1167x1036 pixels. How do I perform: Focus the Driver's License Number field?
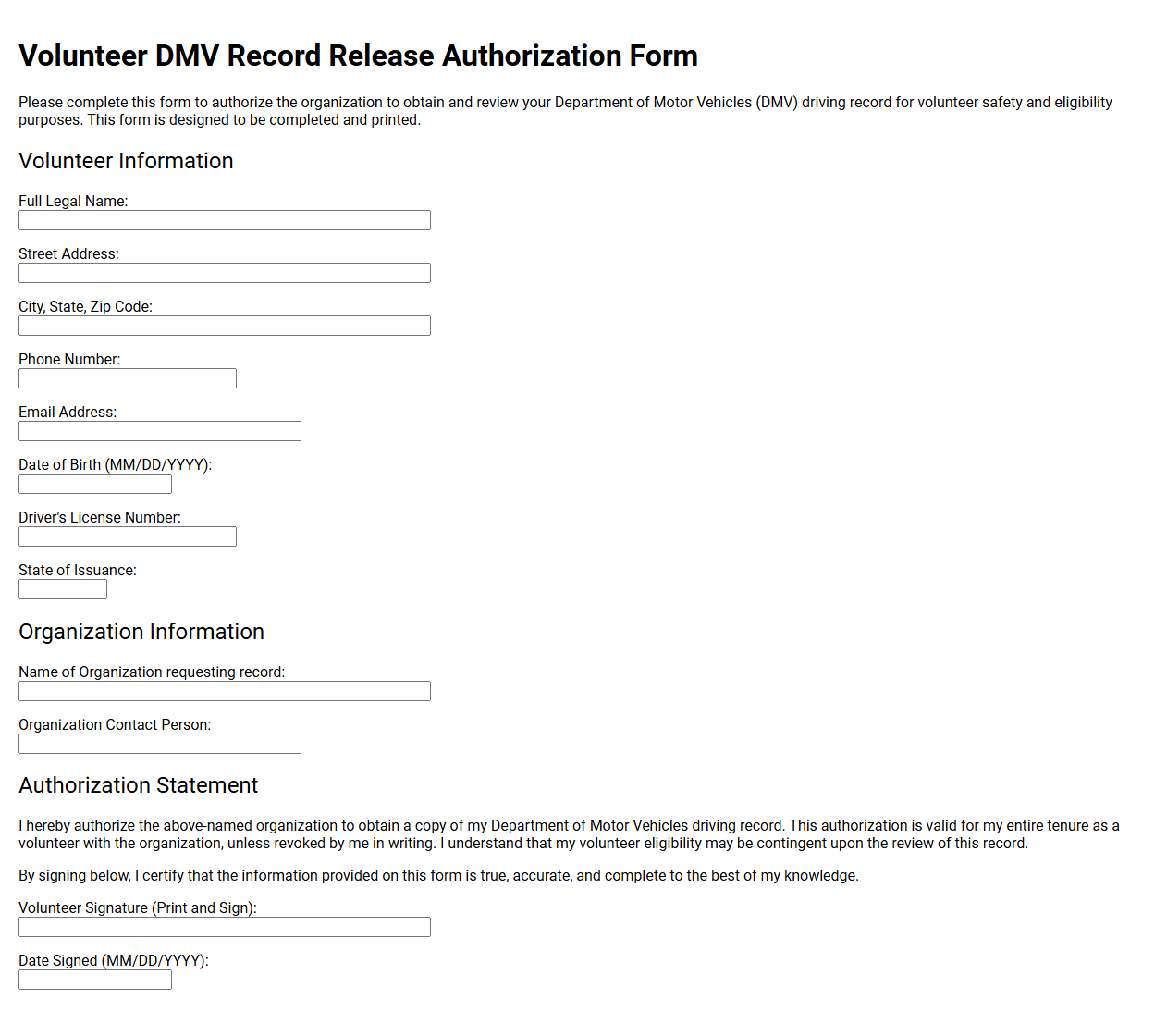click(x=128, y=536)
